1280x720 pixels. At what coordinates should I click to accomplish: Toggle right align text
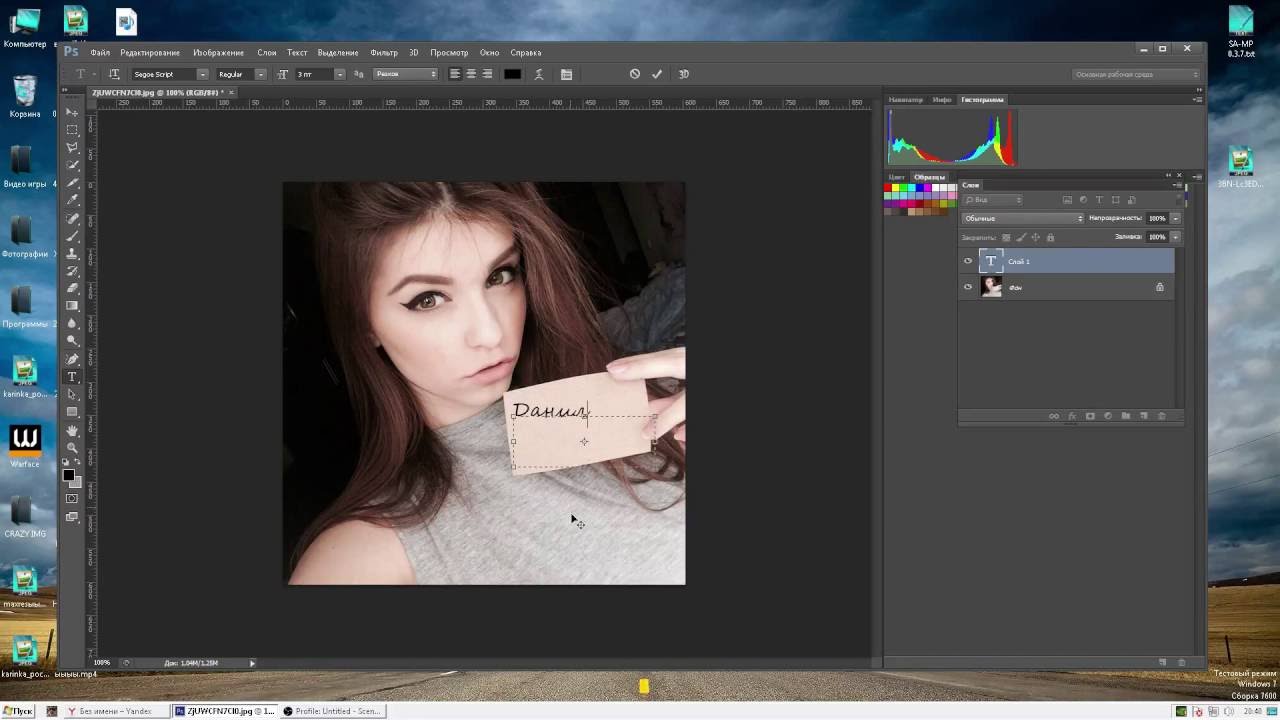pos(487,74)
